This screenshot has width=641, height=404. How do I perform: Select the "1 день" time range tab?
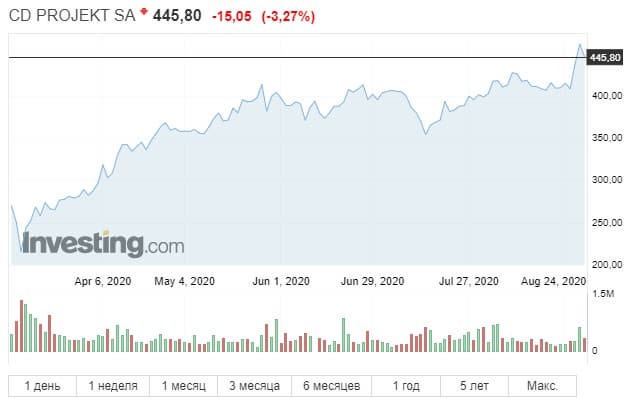[x=43, y=385]
